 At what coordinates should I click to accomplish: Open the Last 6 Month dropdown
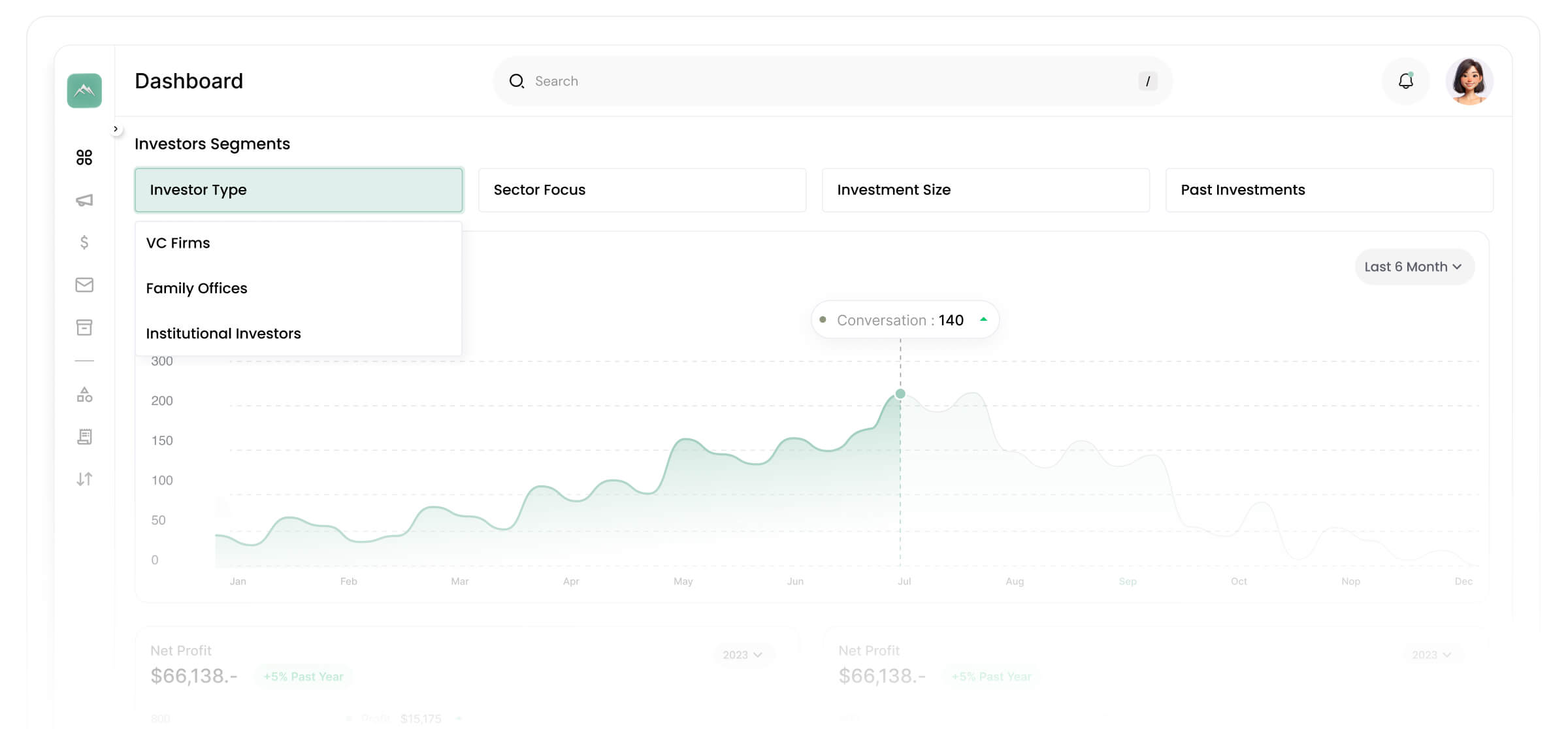click(1414, 267)
